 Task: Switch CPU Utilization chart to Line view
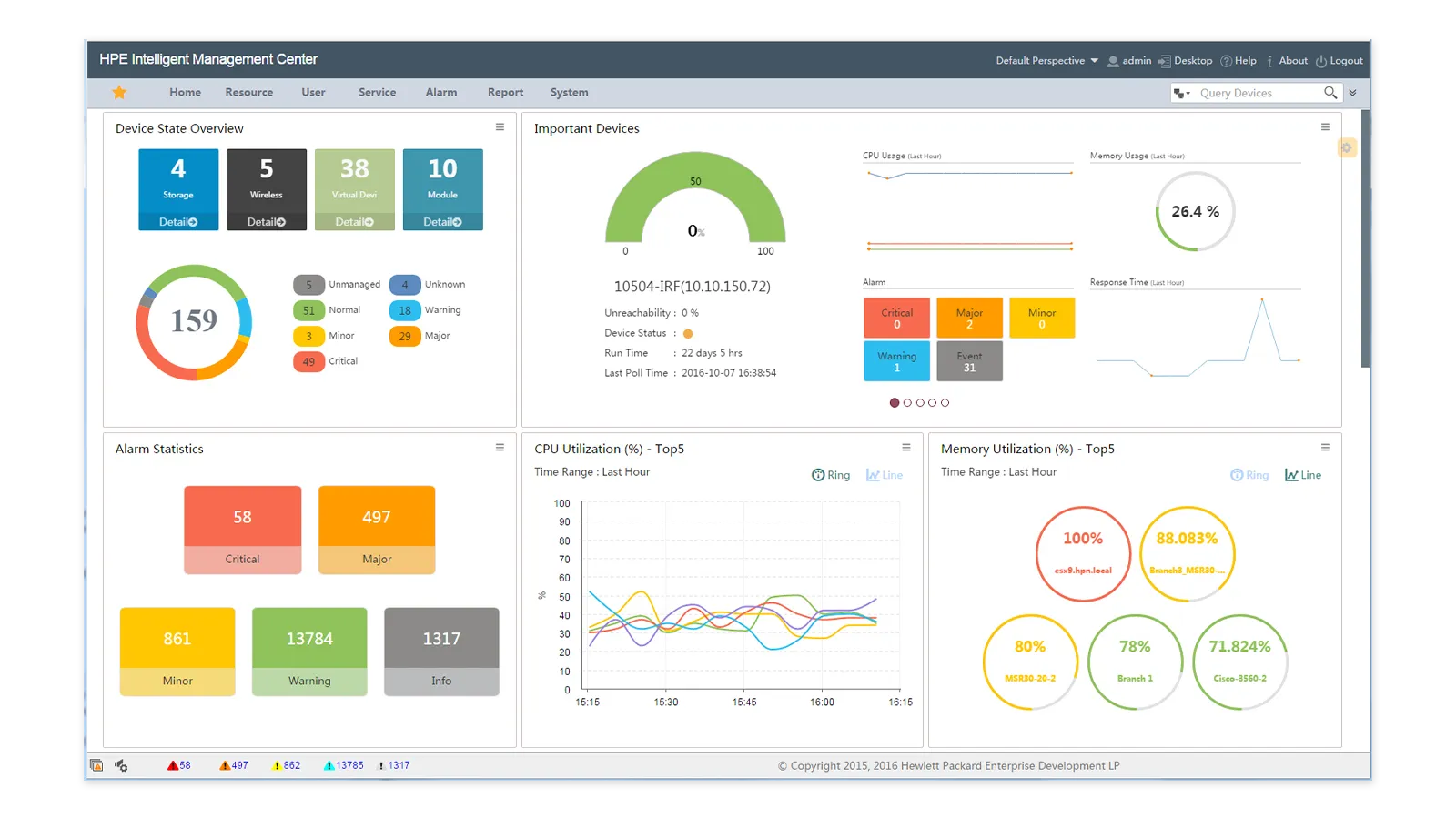885,475
